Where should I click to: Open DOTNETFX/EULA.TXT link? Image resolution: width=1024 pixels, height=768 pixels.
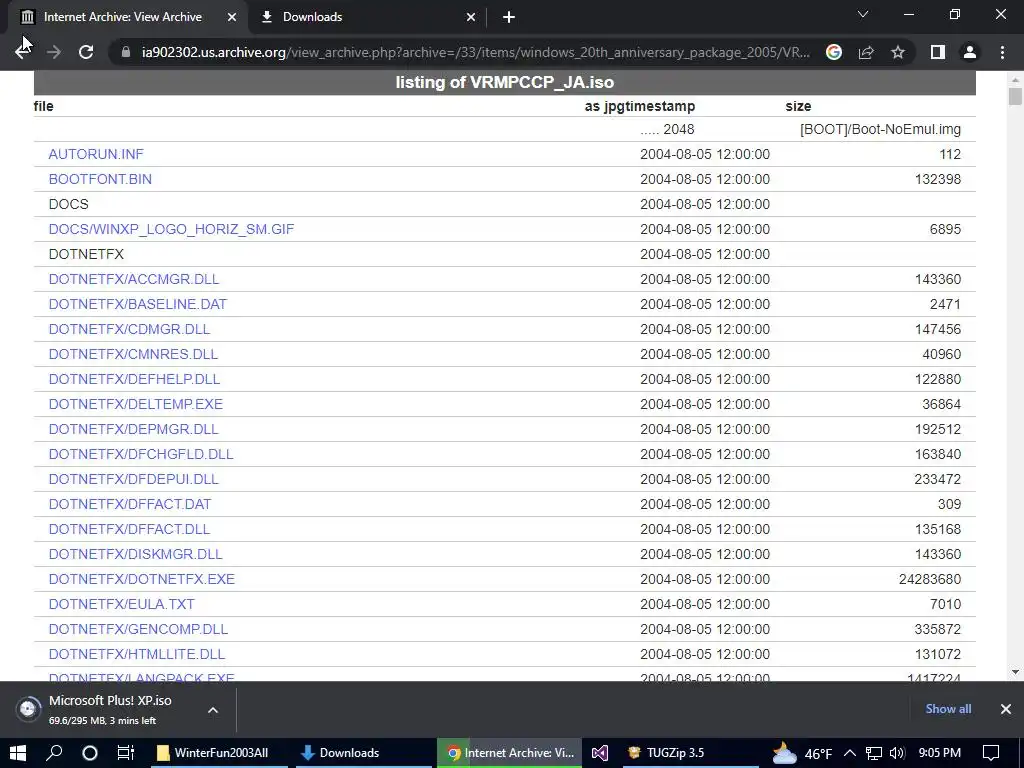[121, 604]
